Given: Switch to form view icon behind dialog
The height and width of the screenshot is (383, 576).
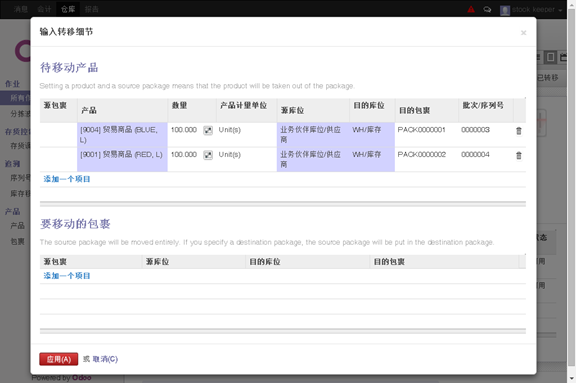Looking at the screenshot, I should (x=551, y=57).
